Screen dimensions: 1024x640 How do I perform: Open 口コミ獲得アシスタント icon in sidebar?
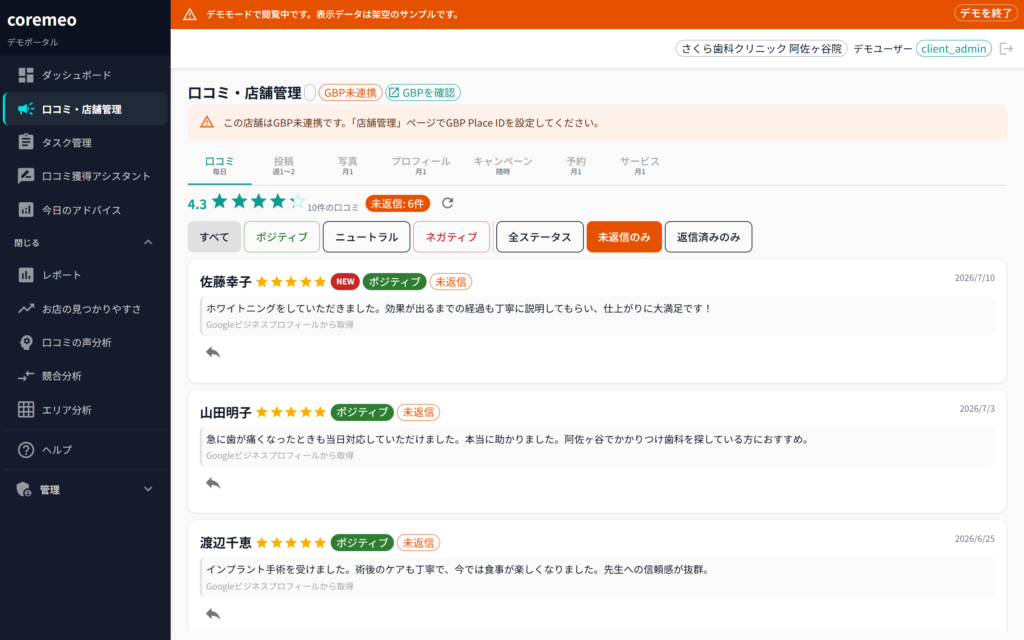(25, 176)
